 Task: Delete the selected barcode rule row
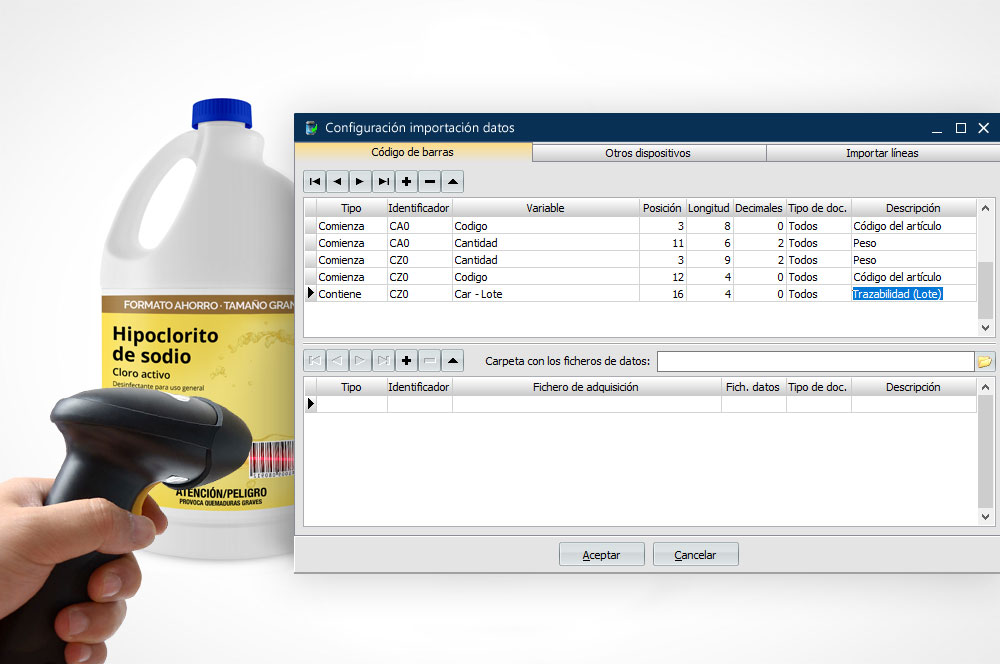[430, 182]
